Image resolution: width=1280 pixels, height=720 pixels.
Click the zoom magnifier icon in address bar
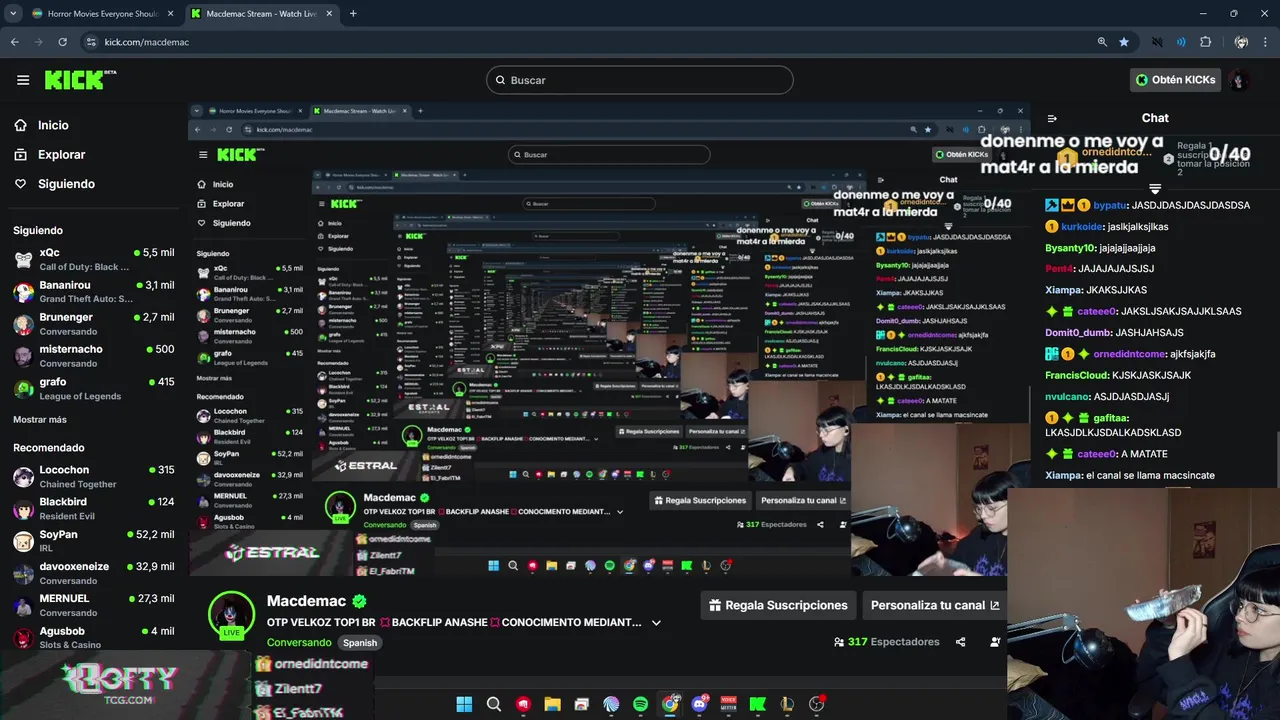(1102, 42)
